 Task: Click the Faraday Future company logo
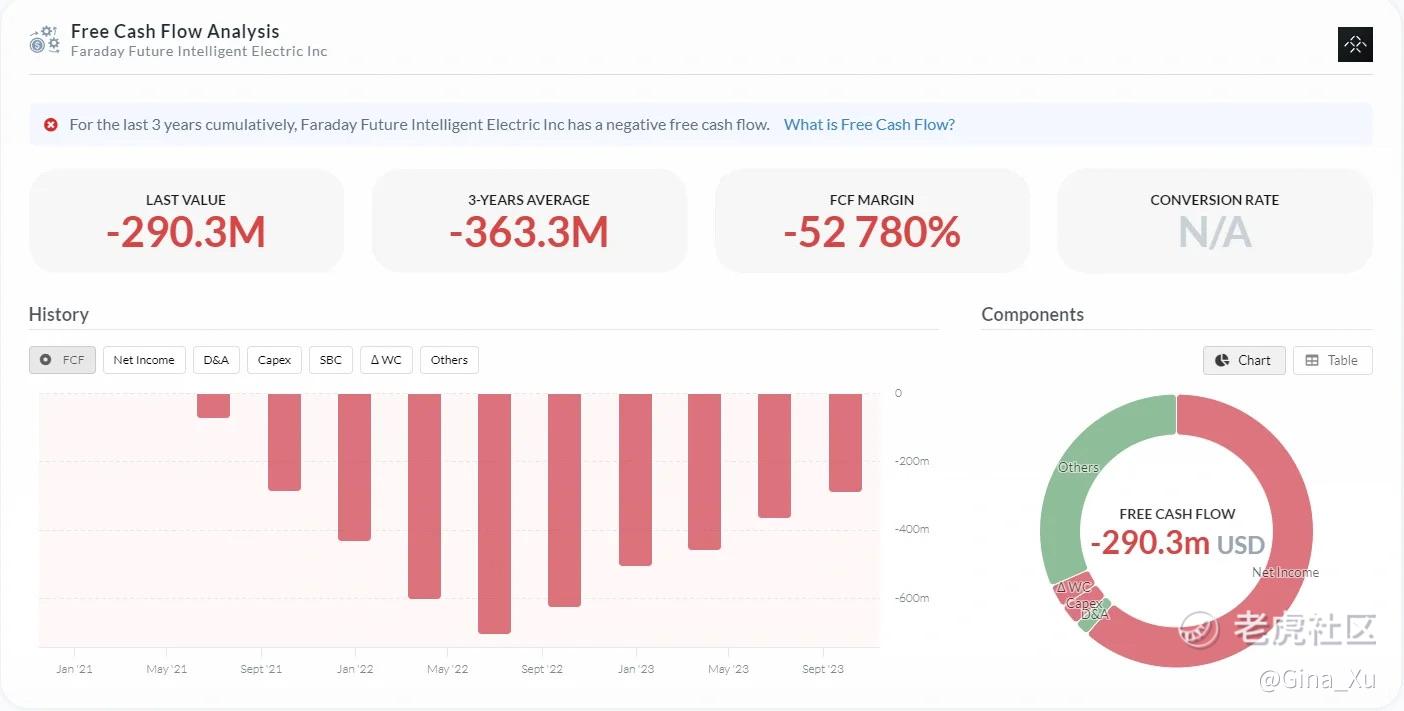1355,44
